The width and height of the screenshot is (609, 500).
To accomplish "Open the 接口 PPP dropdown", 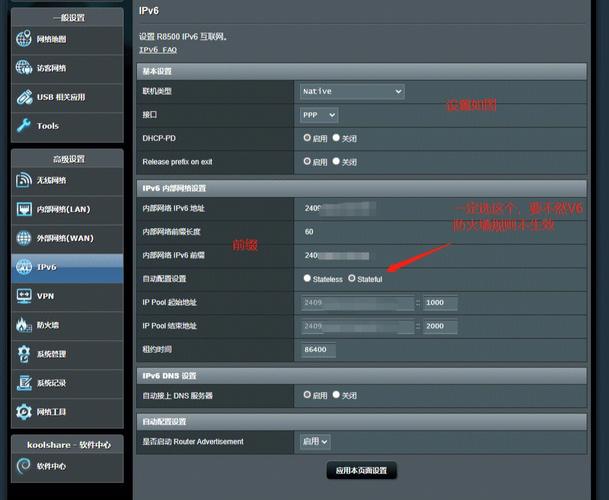I will 319,115.
